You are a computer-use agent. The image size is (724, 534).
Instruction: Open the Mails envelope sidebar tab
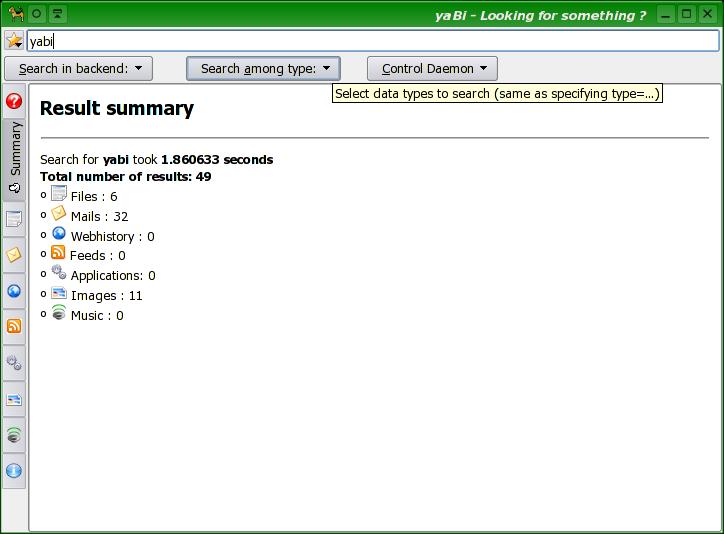click(x=14, y=255)
